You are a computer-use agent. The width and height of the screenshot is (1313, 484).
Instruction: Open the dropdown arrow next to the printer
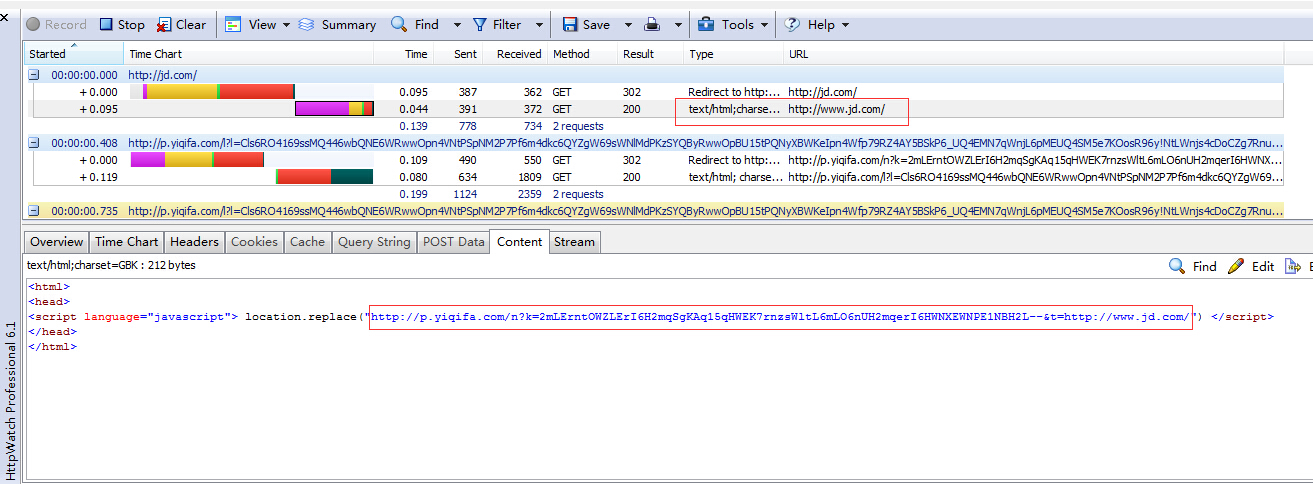click(676, 25)
